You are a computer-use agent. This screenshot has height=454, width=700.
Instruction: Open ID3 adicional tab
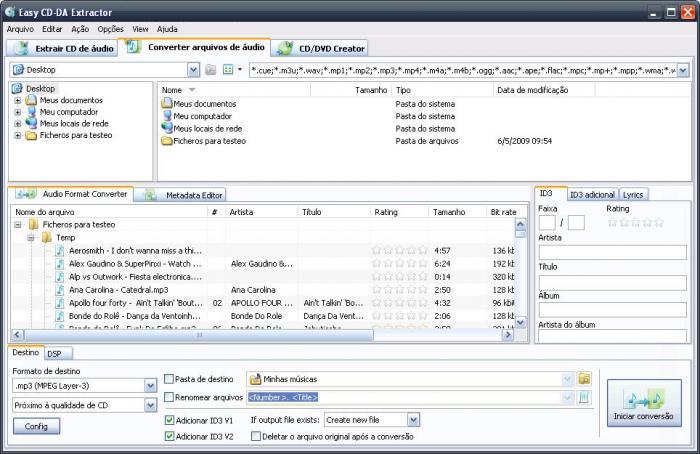(592, 195)
